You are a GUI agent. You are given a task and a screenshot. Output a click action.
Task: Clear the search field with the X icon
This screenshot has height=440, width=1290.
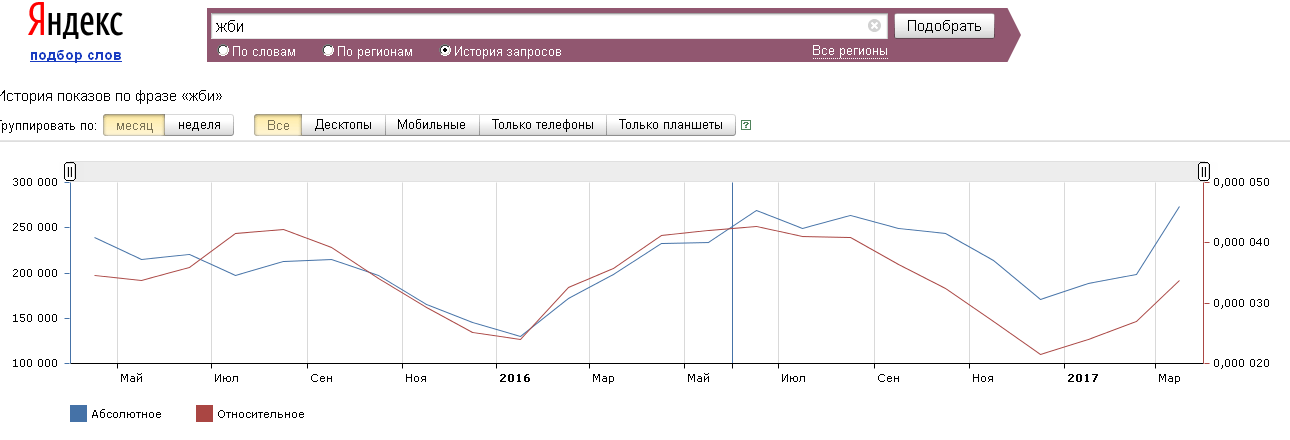point(874,26)
